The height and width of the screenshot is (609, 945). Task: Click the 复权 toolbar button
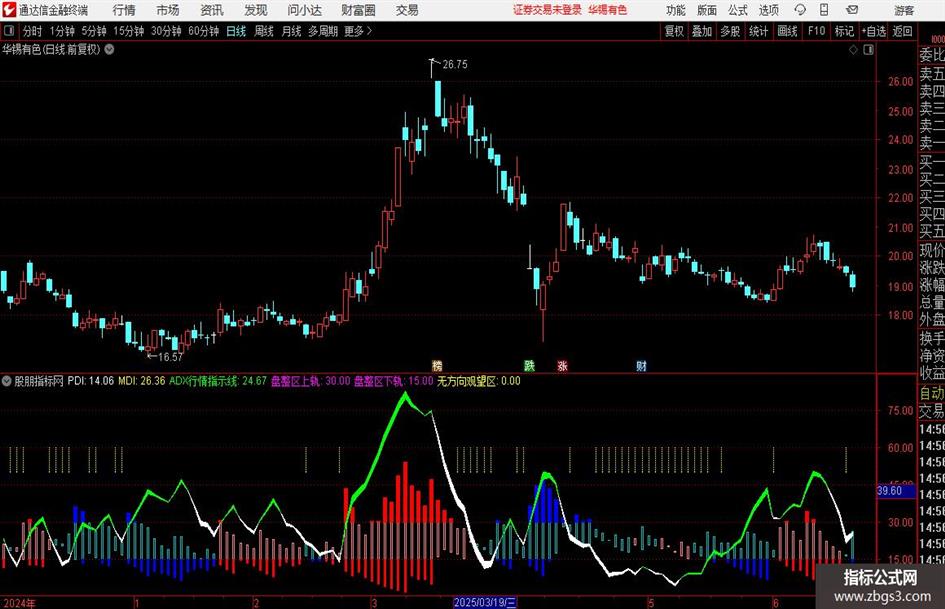[x=674, y=31]
